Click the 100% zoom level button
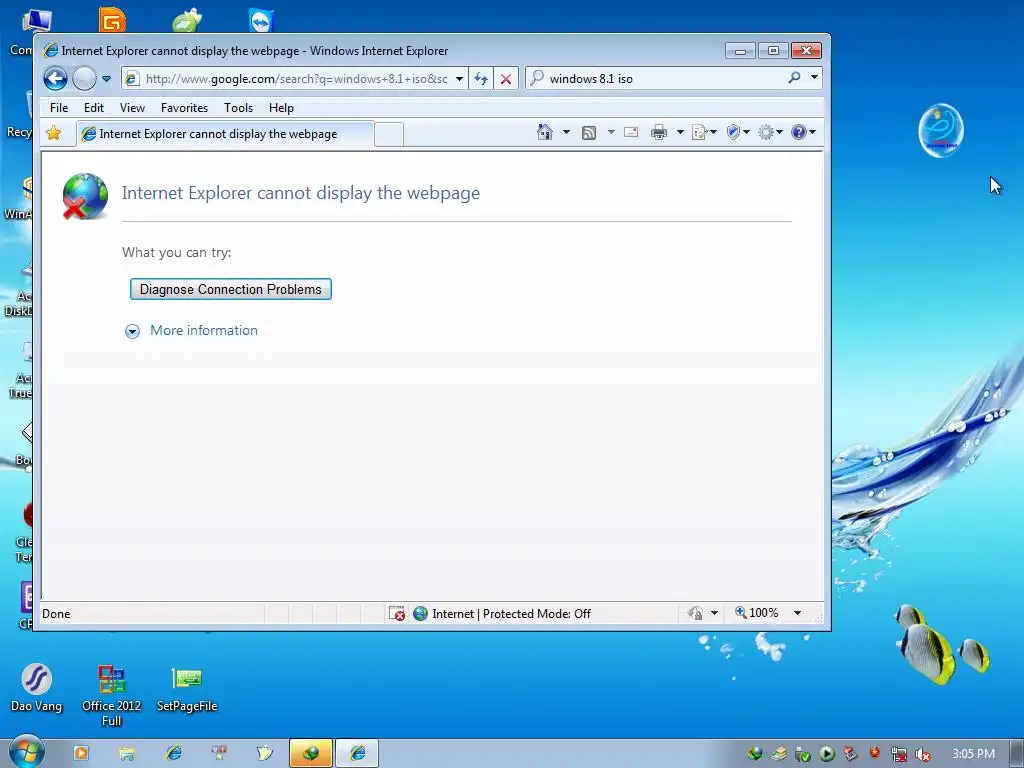Image resolution: width=1024 pixels, height=768 pixels. 757,613
